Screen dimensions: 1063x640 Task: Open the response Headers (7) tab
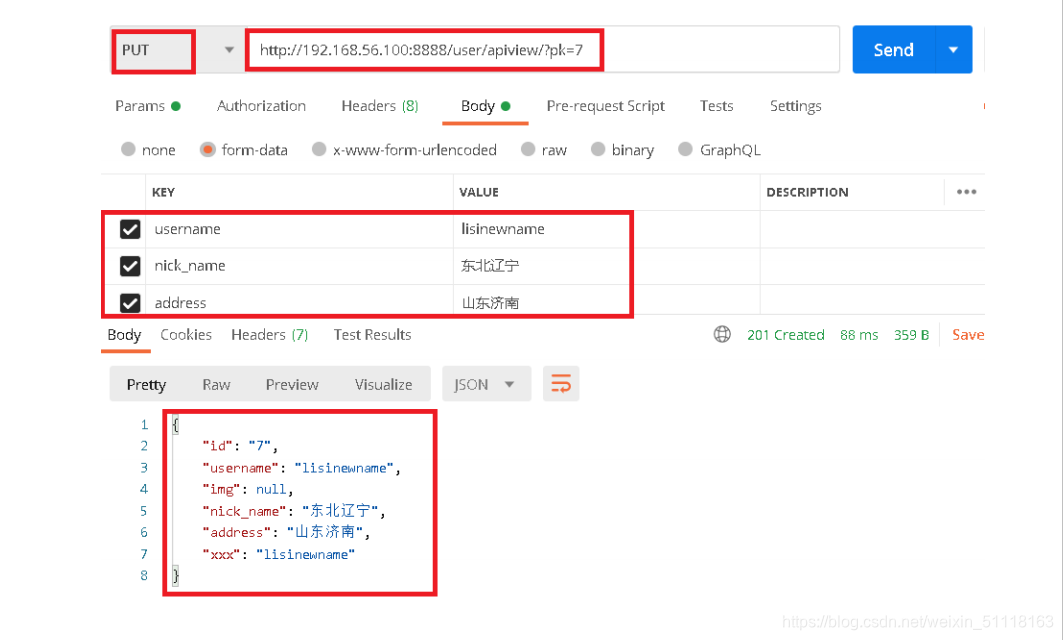270,335
